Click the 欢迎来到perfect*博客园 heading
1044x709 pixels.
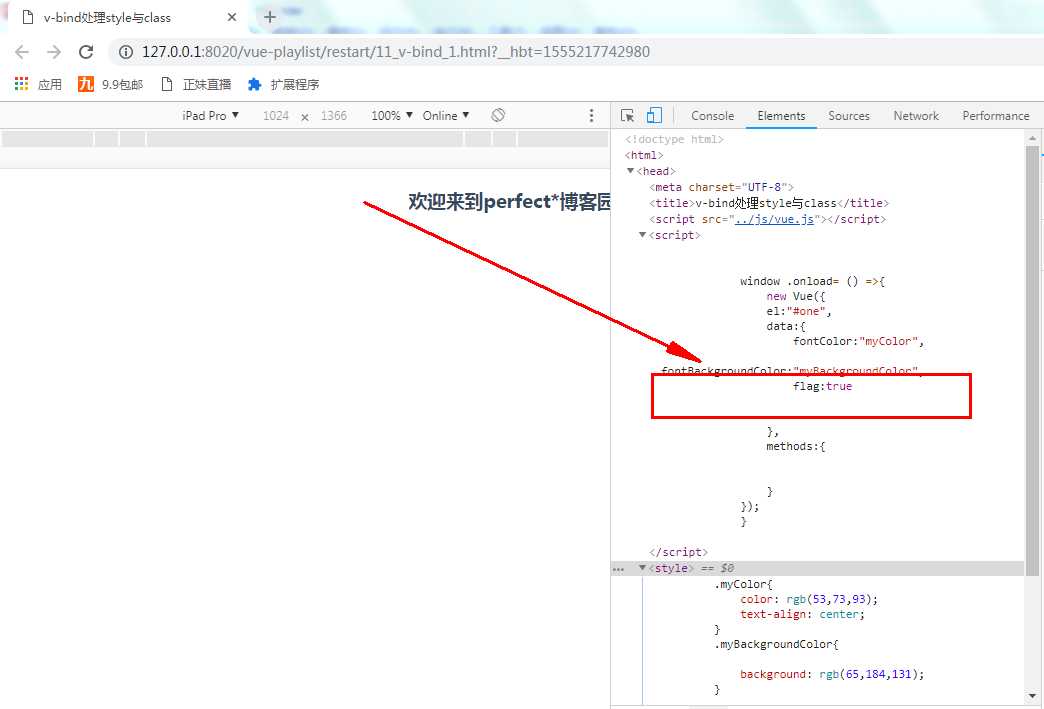click(x=509, y=201)
